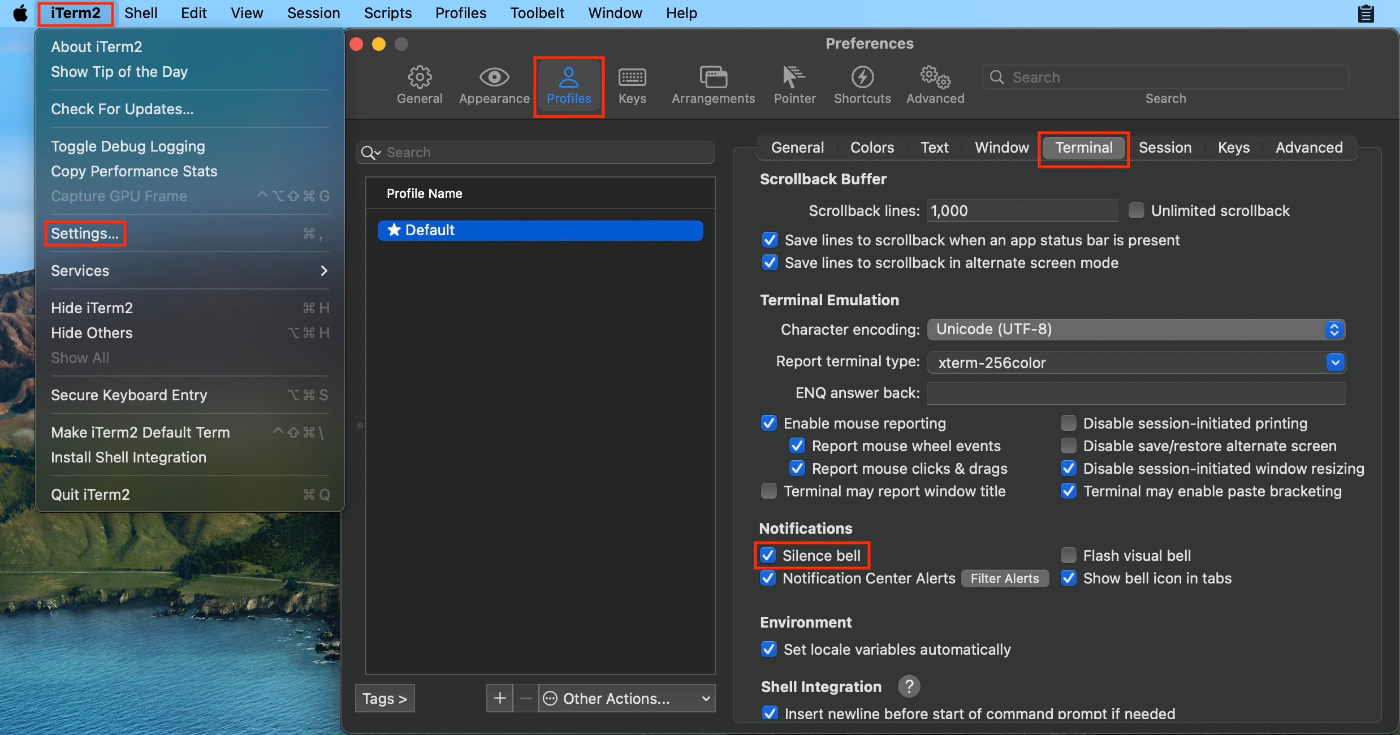Toggle Report mouse clicks & drags
Image resolution: width=1400 pixels, height=735 pixels.
[x=797, y=468]
